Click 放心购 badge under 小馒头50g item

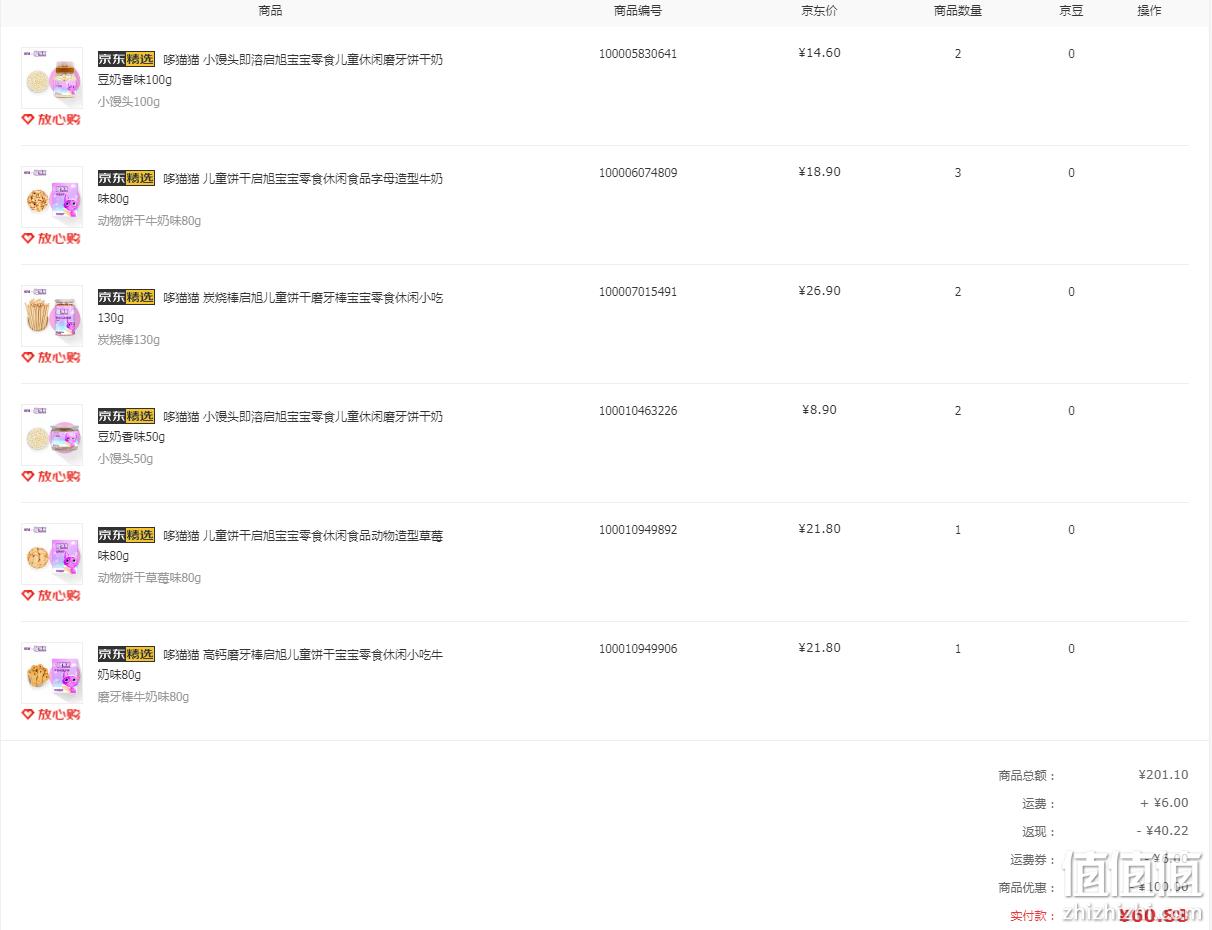[x=51, y=476]
